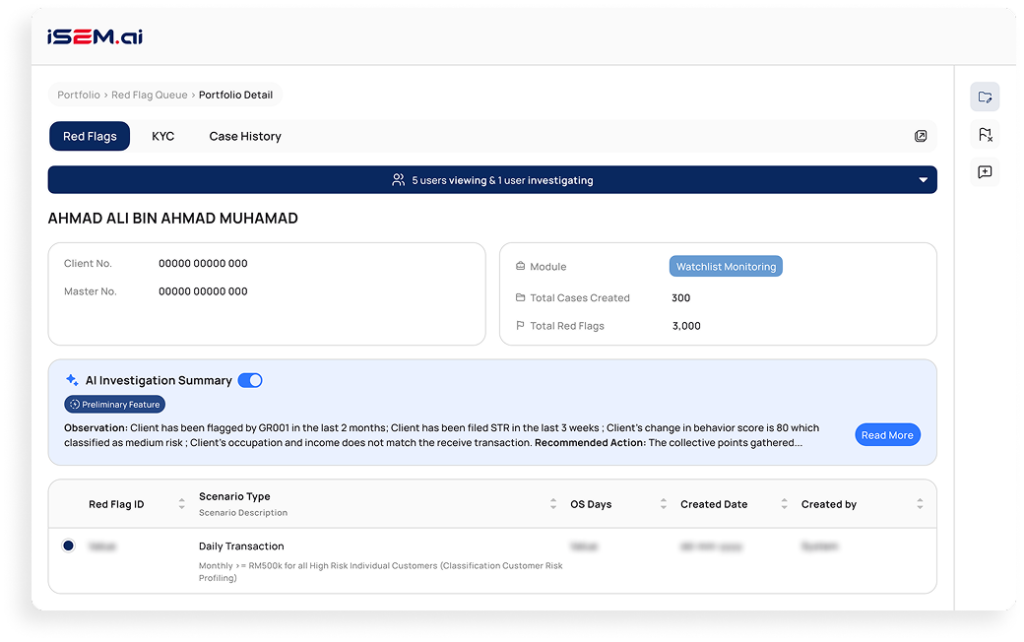This screenshot has width=1024, height=642.
Task: Click the remove flag icon in right sidebar
Action: coord(985,134)
